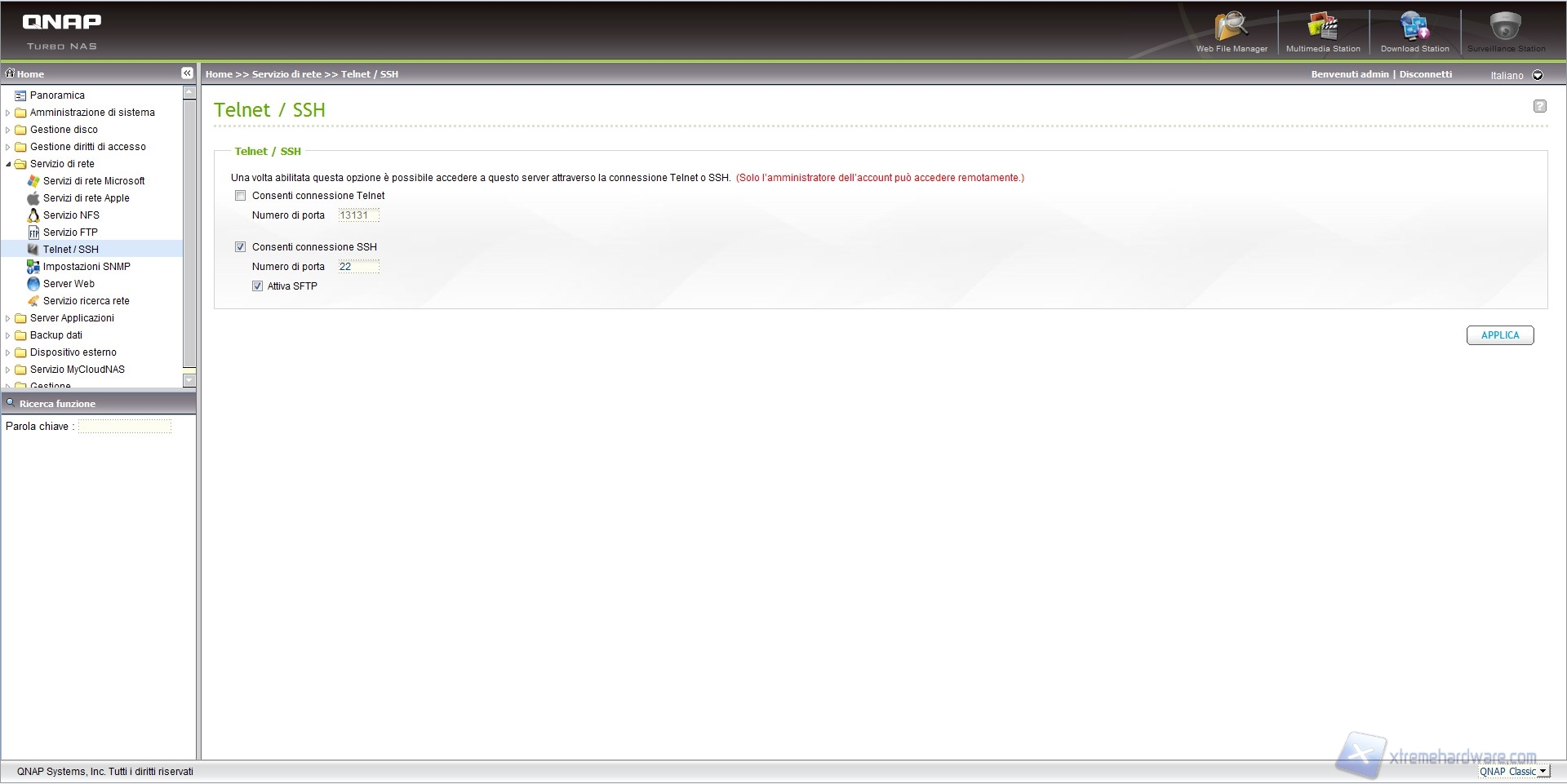Toggle the Attiva SFTP checkbox
The image size is (1567, 784).
pos(258,286)
